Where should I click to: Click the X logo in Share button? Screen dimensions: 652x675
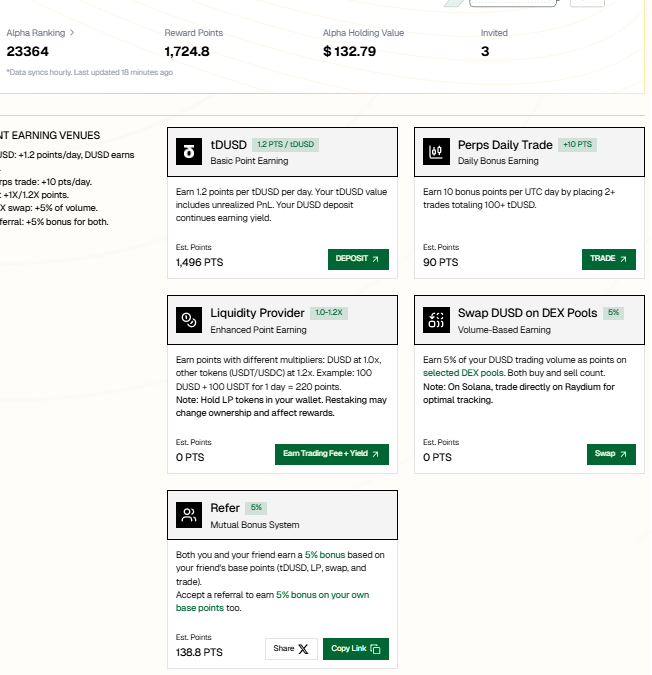(303, 649)
